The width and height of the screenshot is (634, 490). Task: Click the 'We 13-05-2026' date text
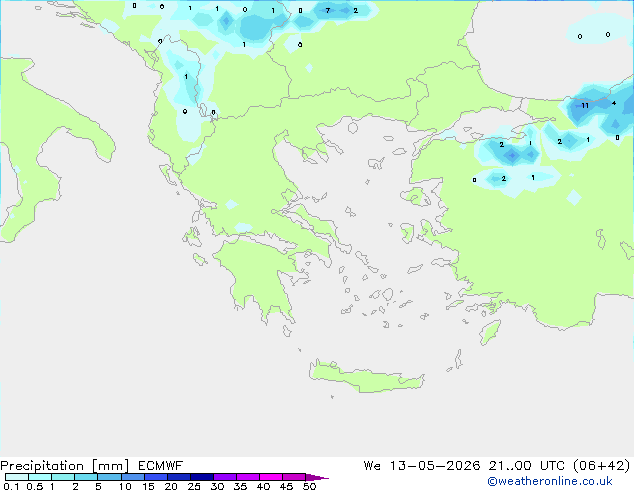(422, 466)
